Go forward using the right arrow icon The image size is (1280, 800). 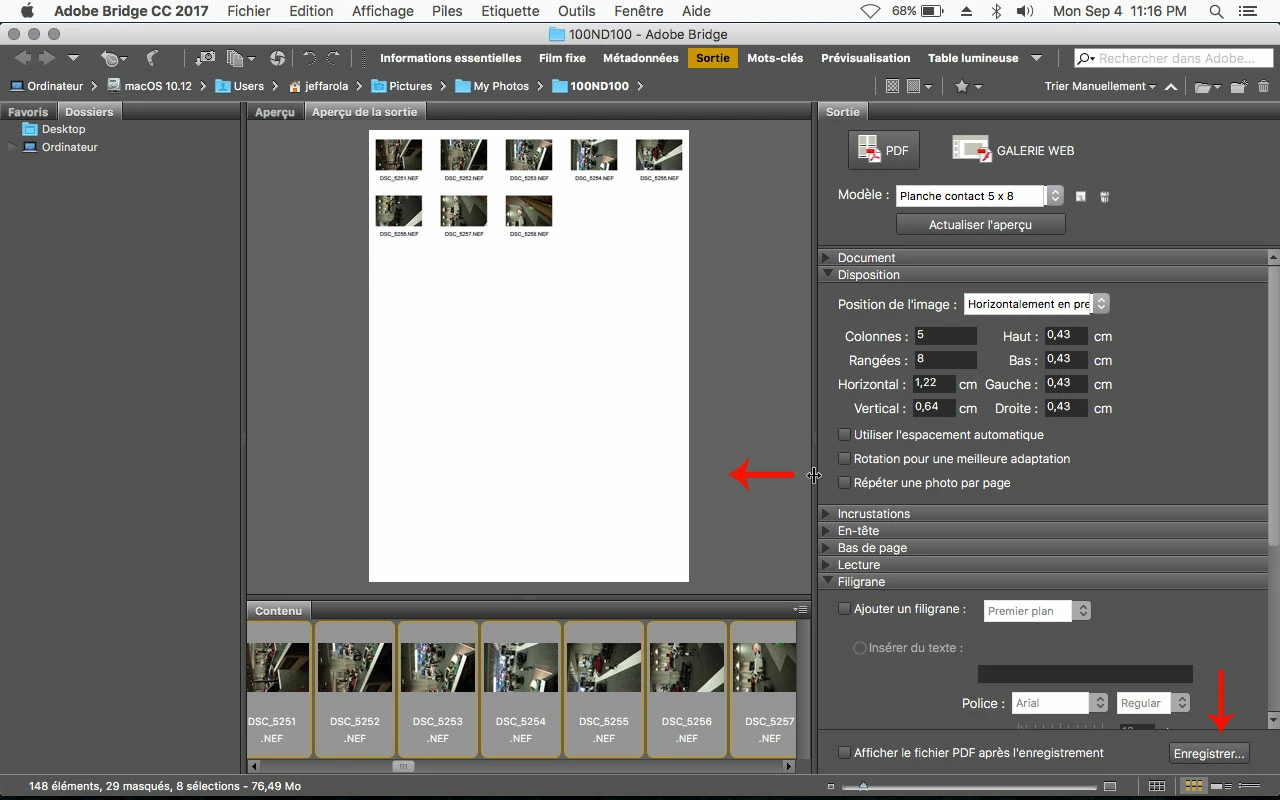[47, 58]
